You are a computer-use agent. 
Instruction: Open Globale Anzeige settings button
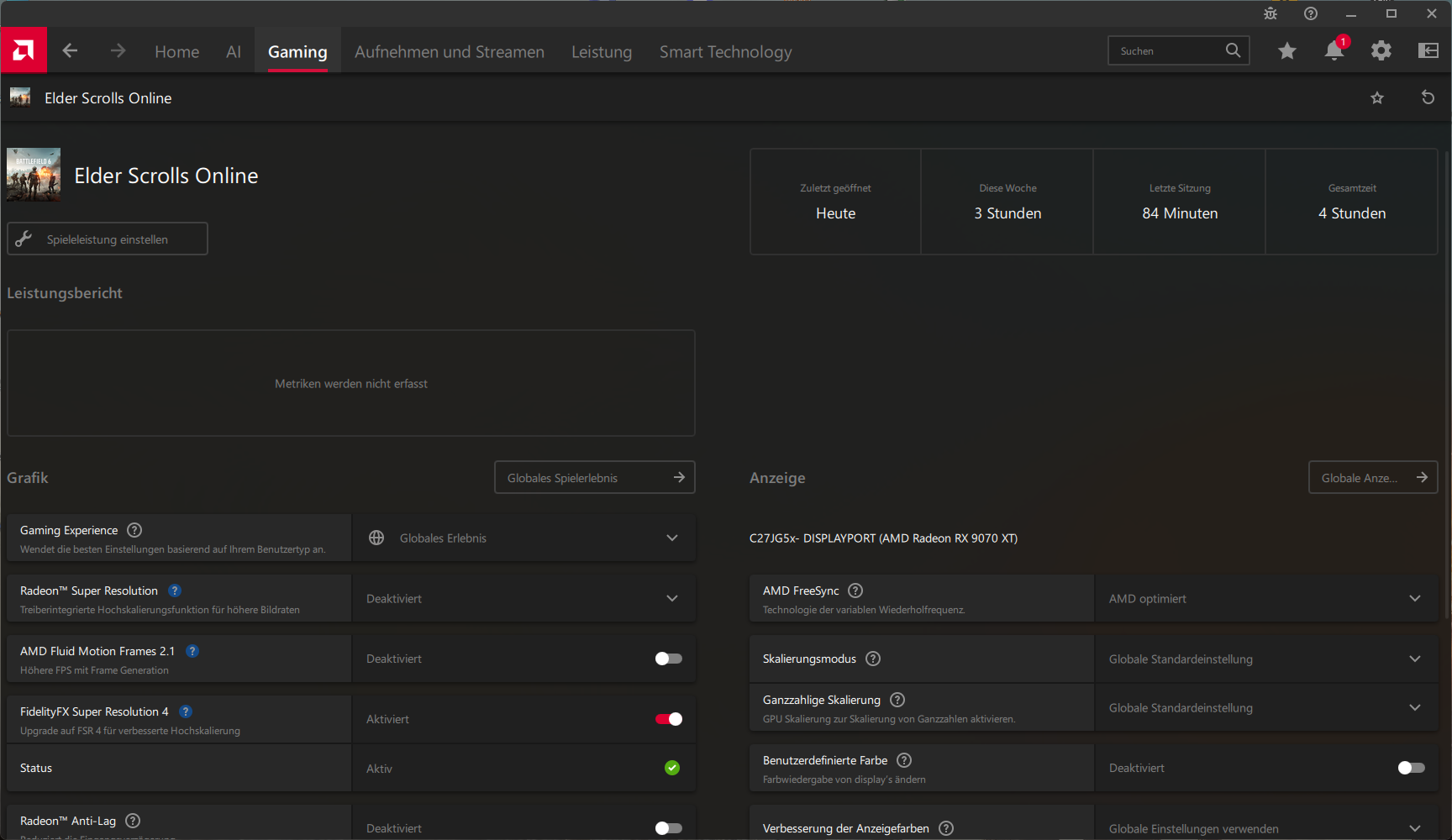click(x=1373, y=477)
